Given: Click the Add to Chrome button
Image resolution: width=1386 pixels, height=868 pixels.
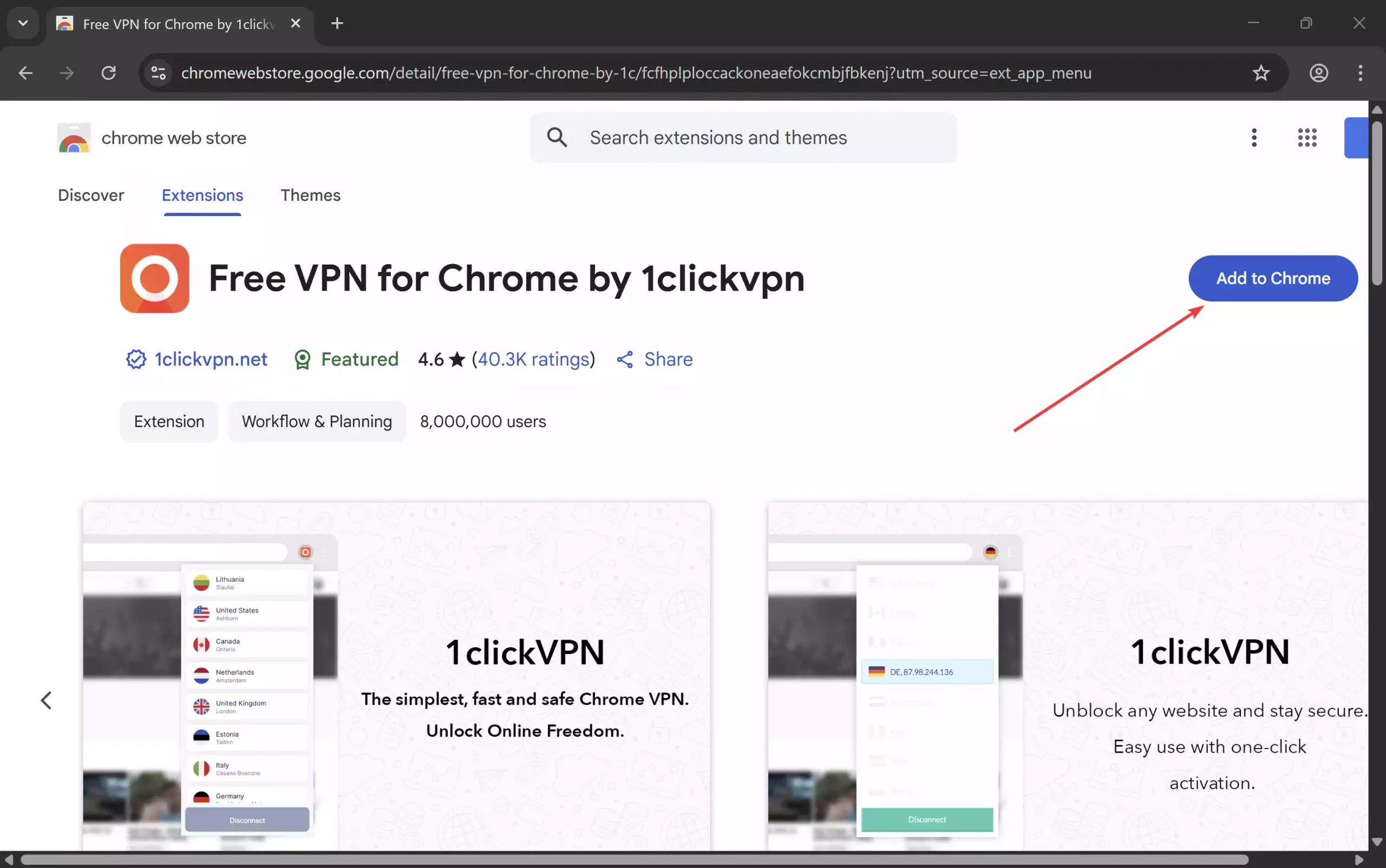Looking at the screenshot, I should (1272, 279).
